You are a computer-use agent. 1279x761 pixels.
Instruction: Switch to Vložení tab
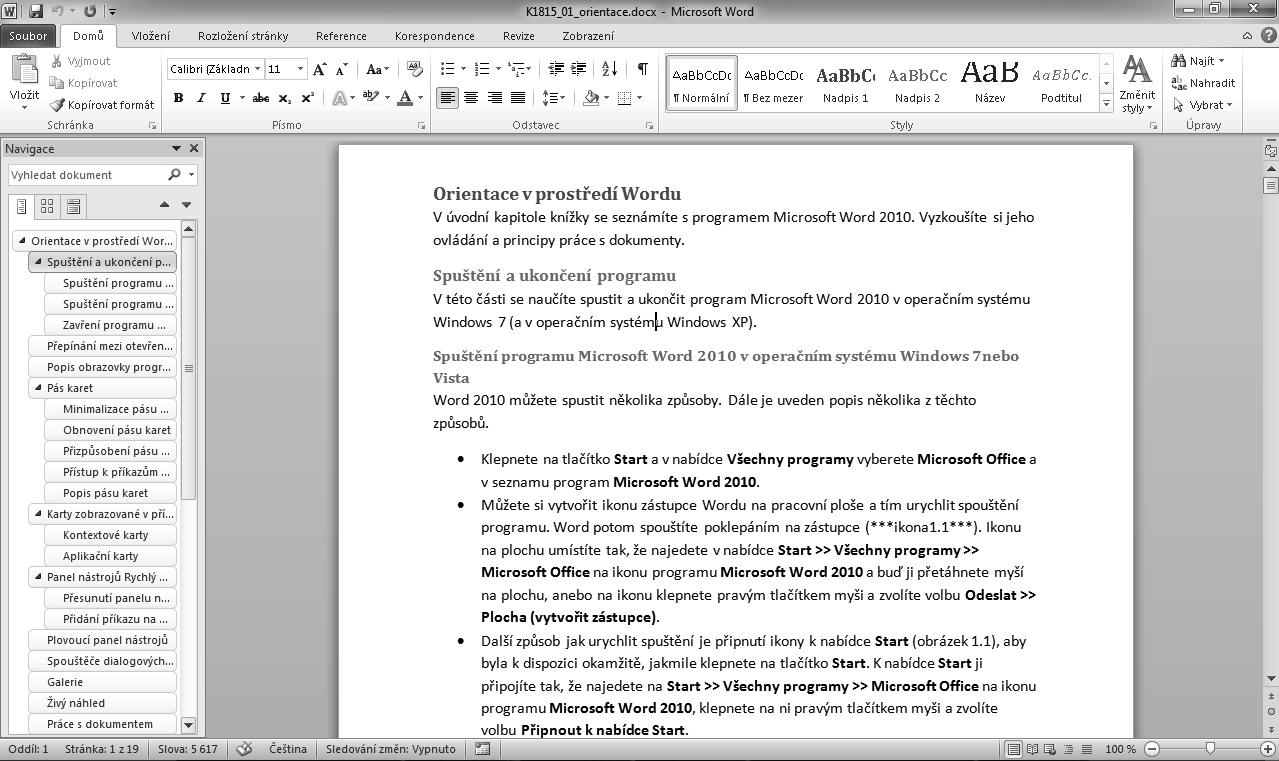coord(151,36)
